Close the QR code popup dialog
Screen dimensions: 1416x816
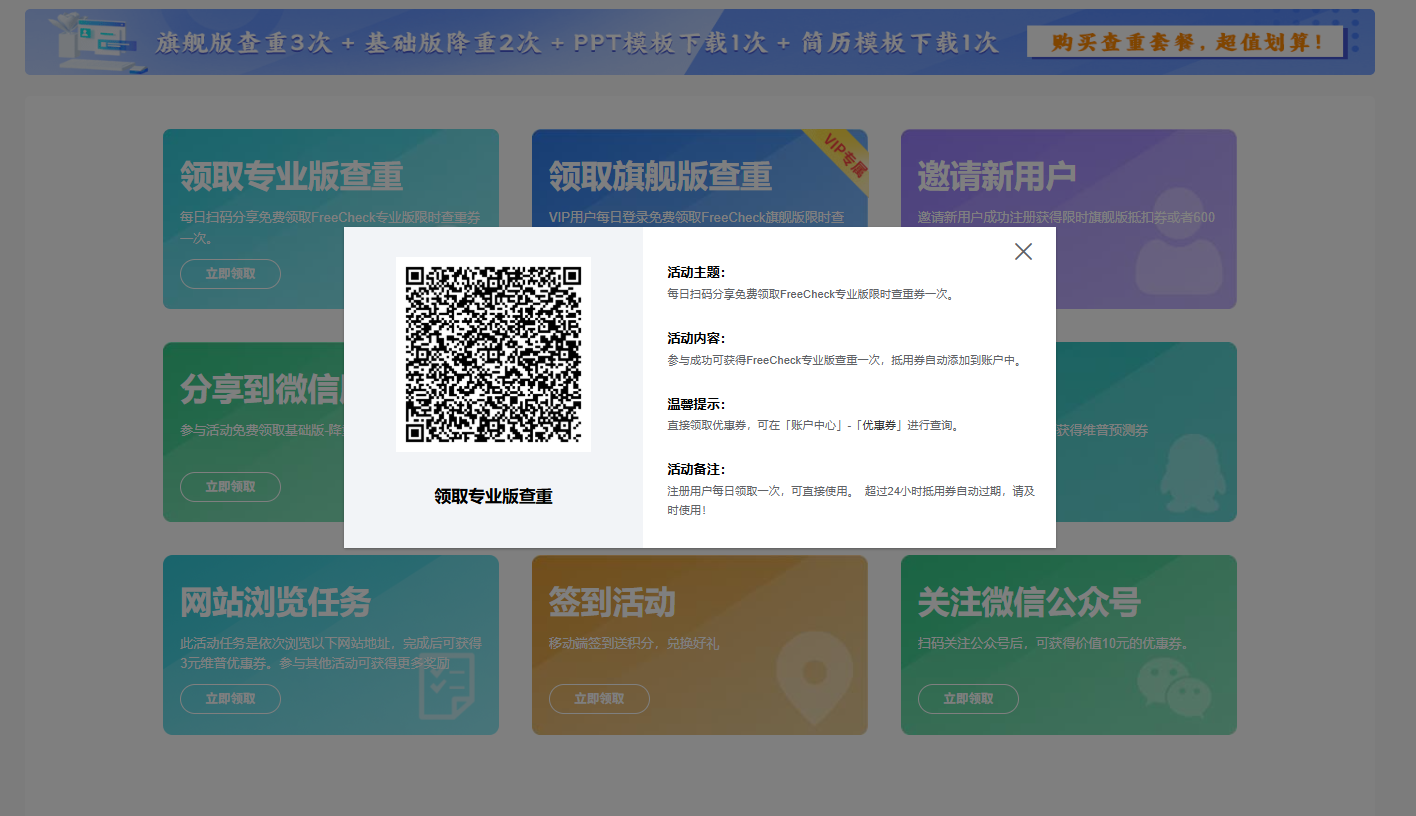click(1023, 252)
